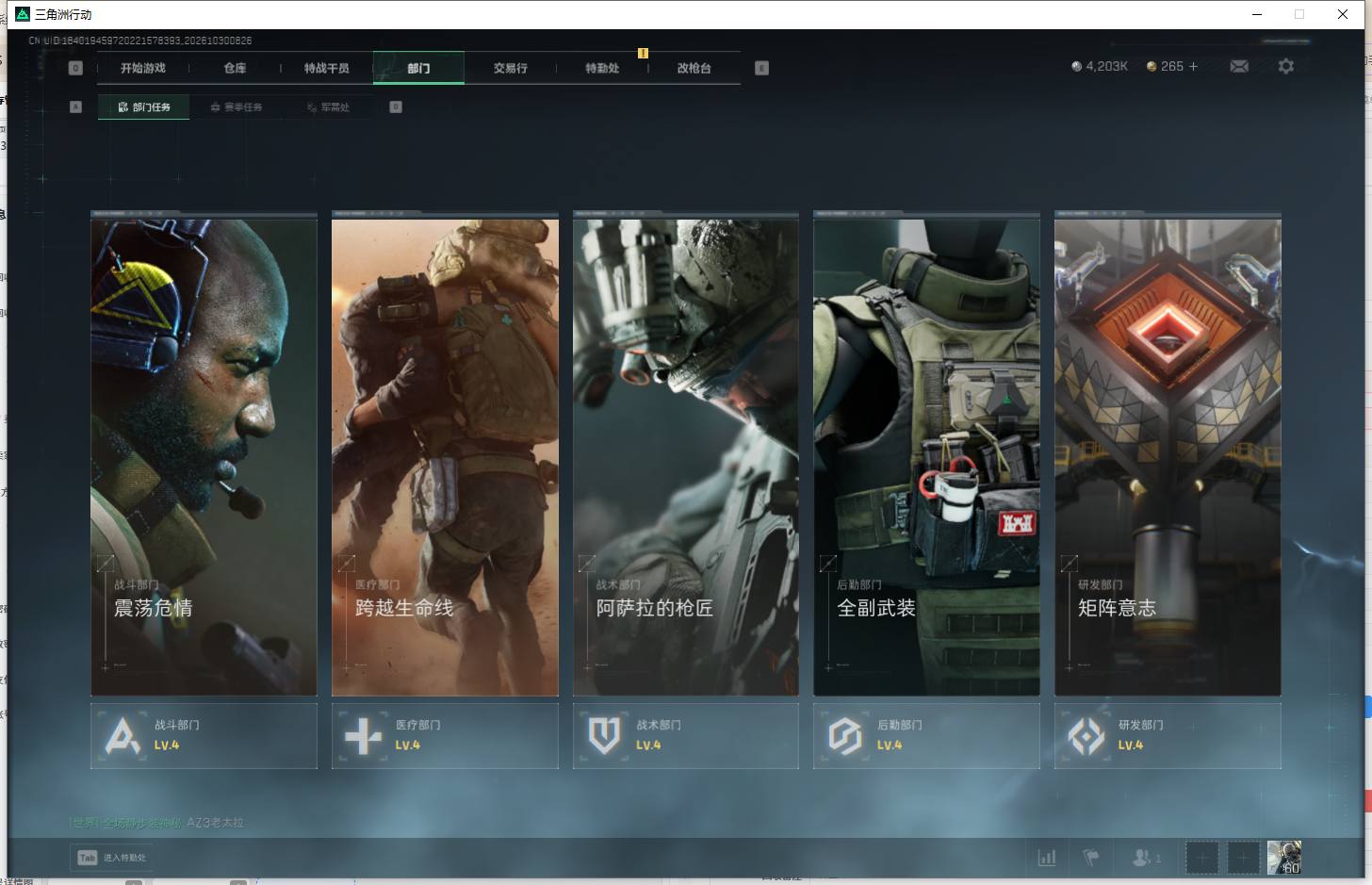This screenshot has height=885, width=1372.
Task: Add currency with the plus beside 265
Action: tap(1193, 66)
